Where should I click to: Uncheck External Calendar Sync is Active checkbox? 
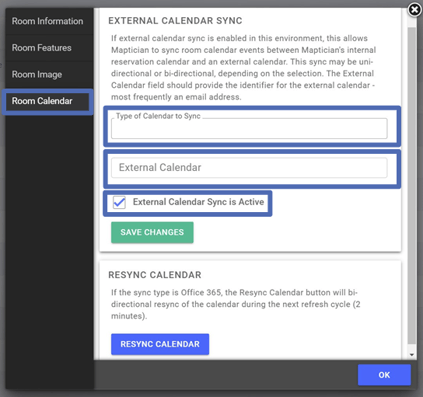pos(119,202)
